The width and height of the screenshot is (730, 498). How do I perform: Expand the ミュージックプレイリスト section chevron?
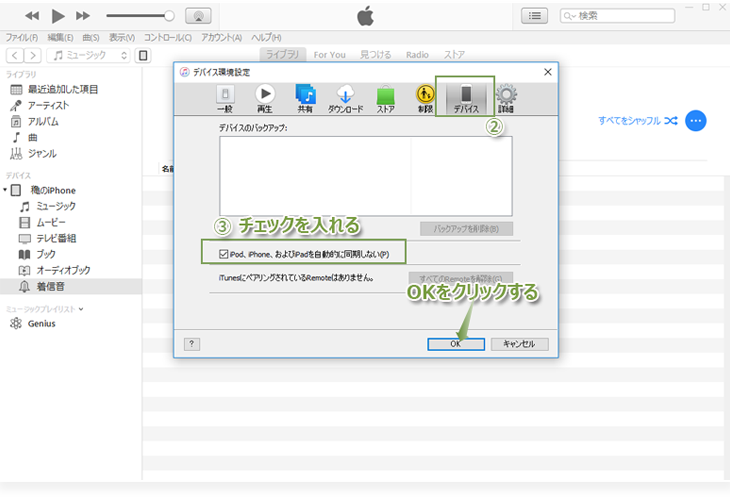coord(81,309)
